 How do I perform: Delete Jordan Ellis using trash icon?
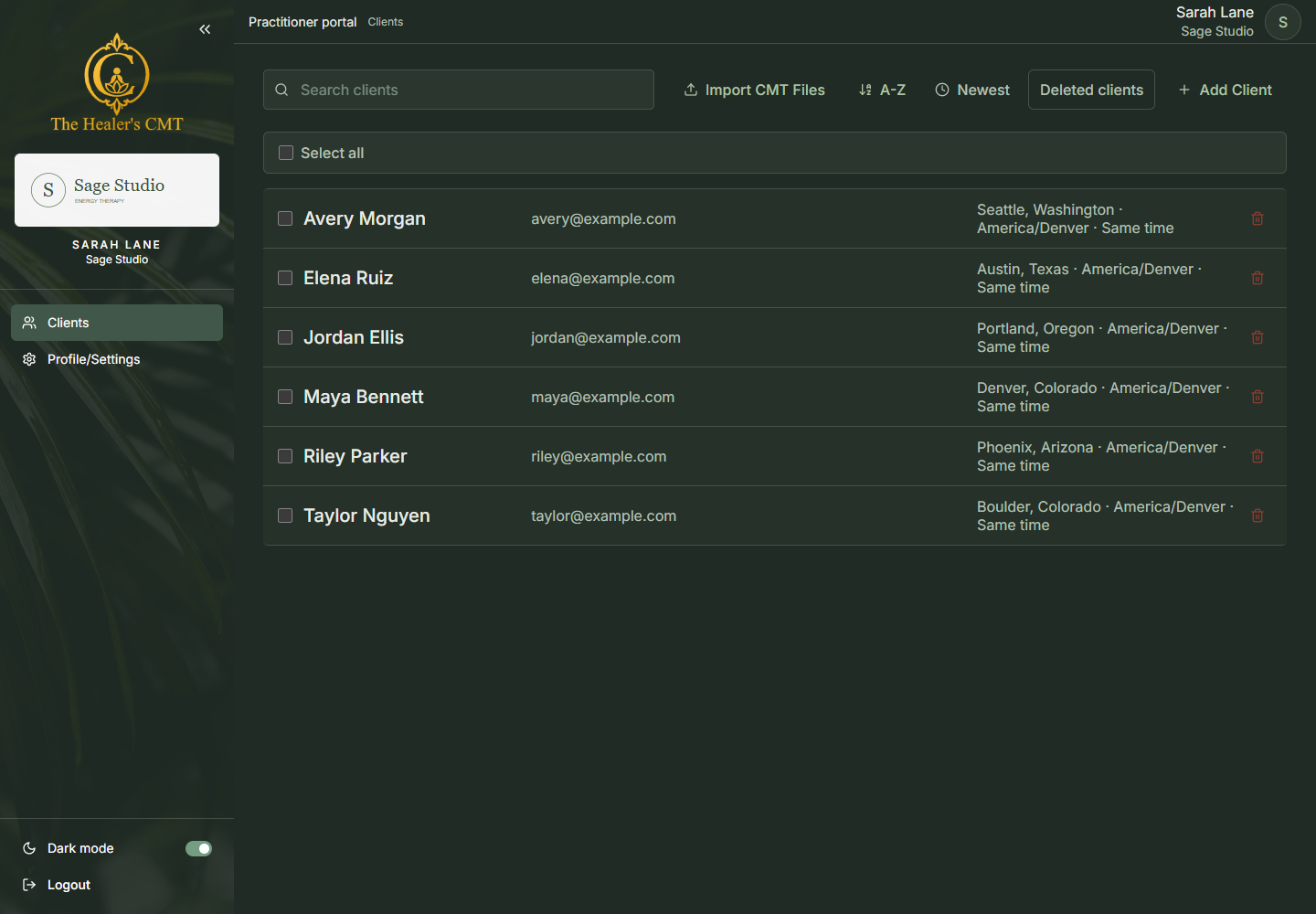click(x=1258, y=337)
